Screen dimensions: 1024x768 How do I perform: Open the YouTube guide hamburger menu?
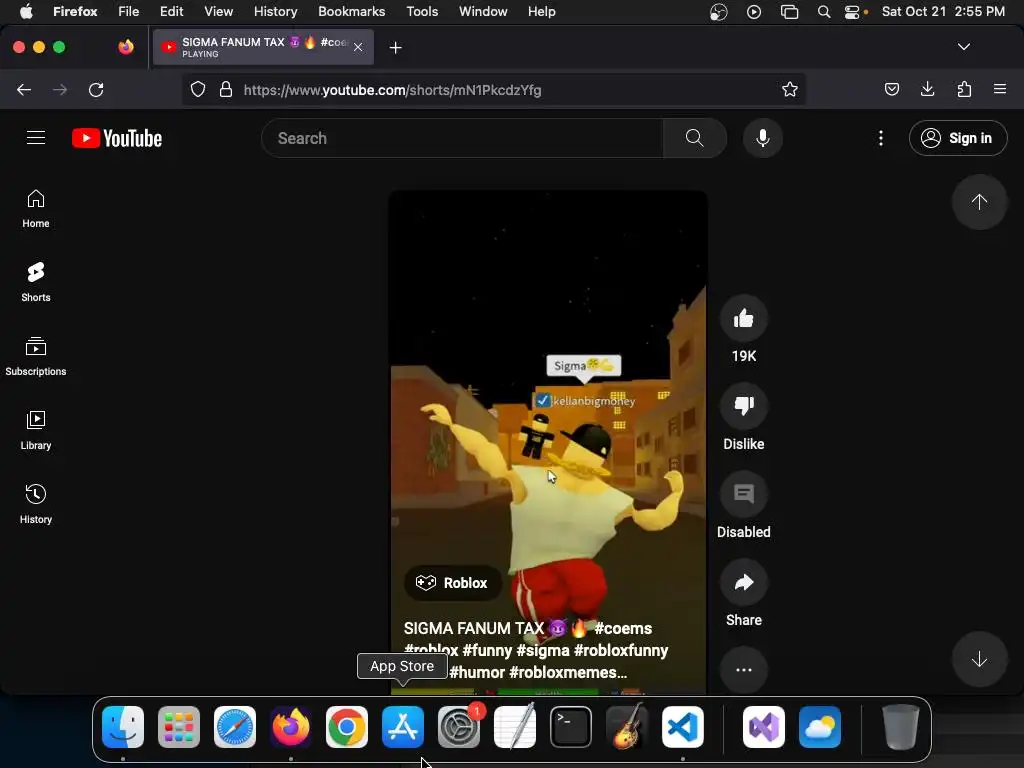click(36, 138)
